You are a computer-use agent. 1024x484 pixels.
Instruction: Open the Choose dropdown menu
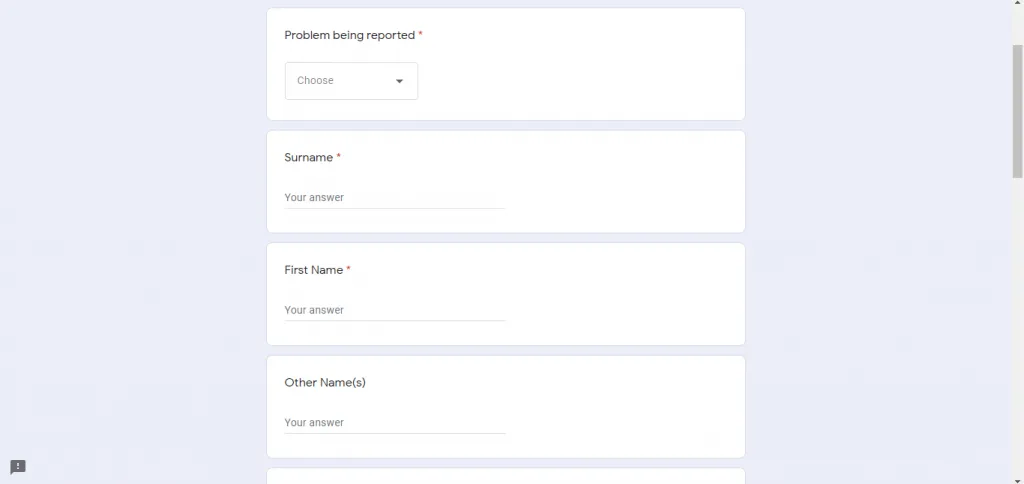351,81
